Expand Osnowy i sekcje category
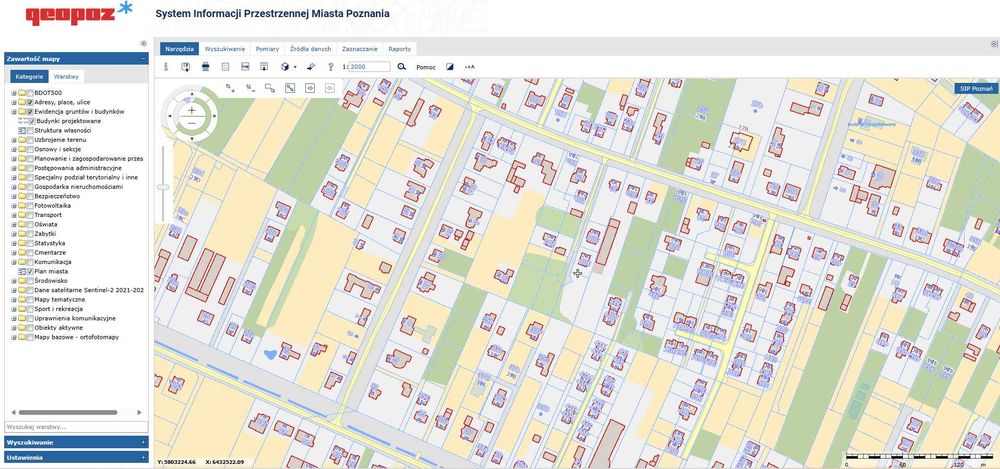Viewport: 1000px width, 469px height. point(14,149)
